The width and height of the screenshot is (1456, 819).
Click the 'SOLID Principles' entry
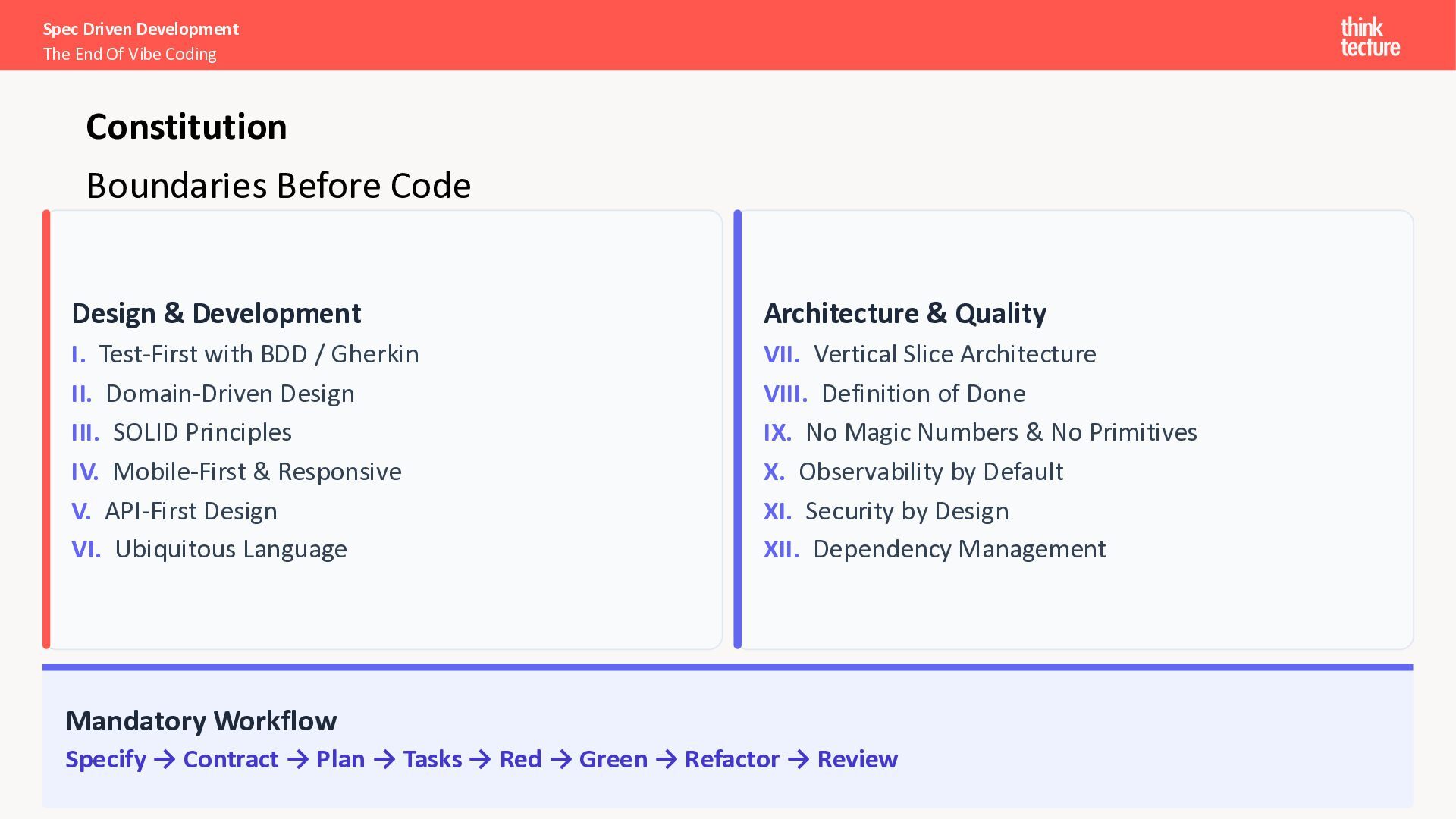pyautogui.click(x=202, y=432)
